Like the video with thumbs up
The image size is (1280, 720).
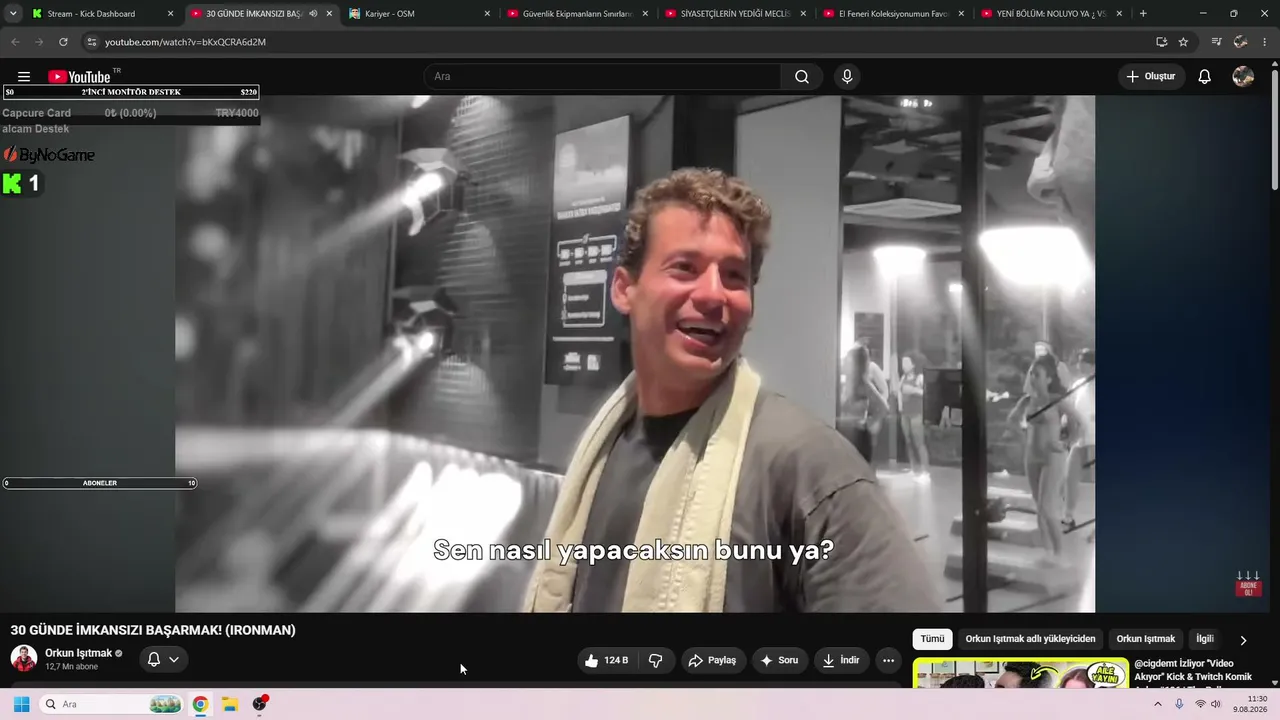click(607, 660)
